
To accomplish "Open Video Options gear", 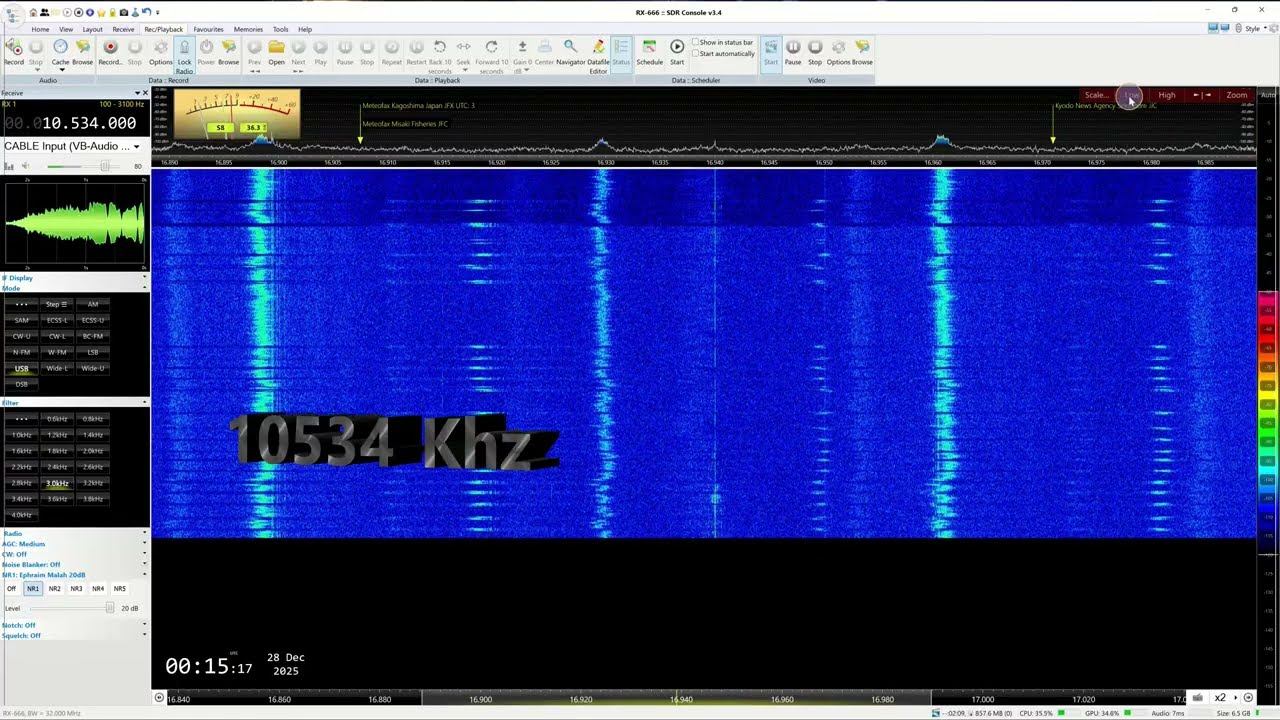I will [x=838, y=52].
